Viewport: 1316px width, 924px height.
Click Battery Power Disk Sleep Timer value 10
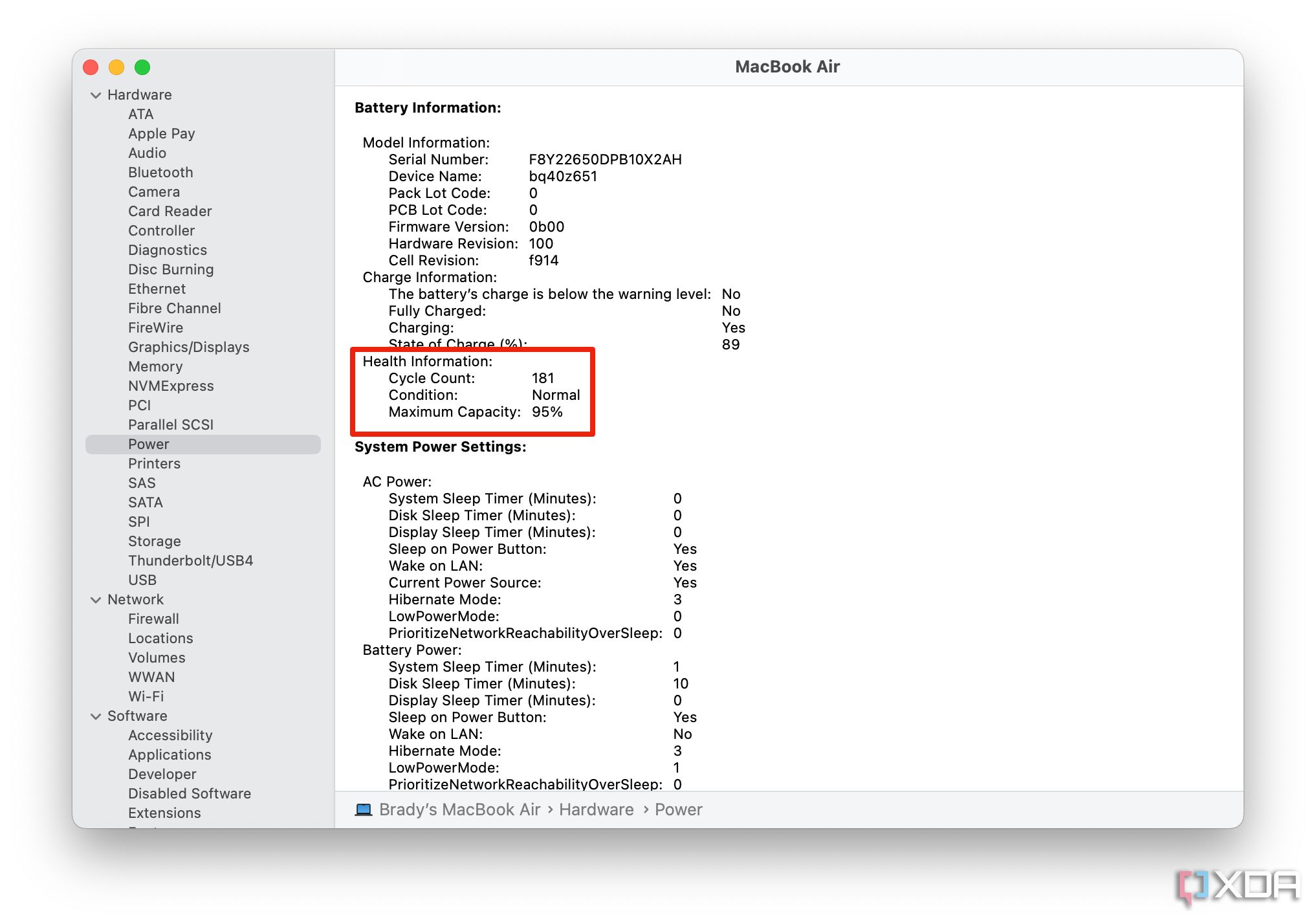point(681,684)
